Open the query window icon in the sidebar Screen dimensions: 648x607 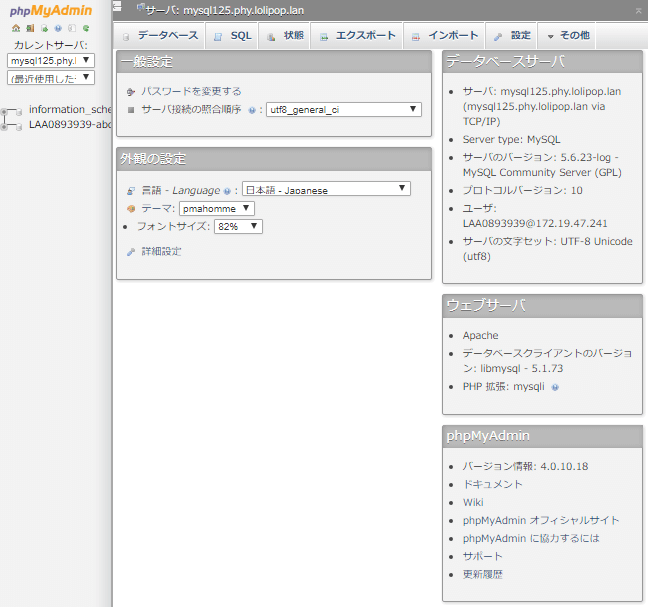pos(43,29)
